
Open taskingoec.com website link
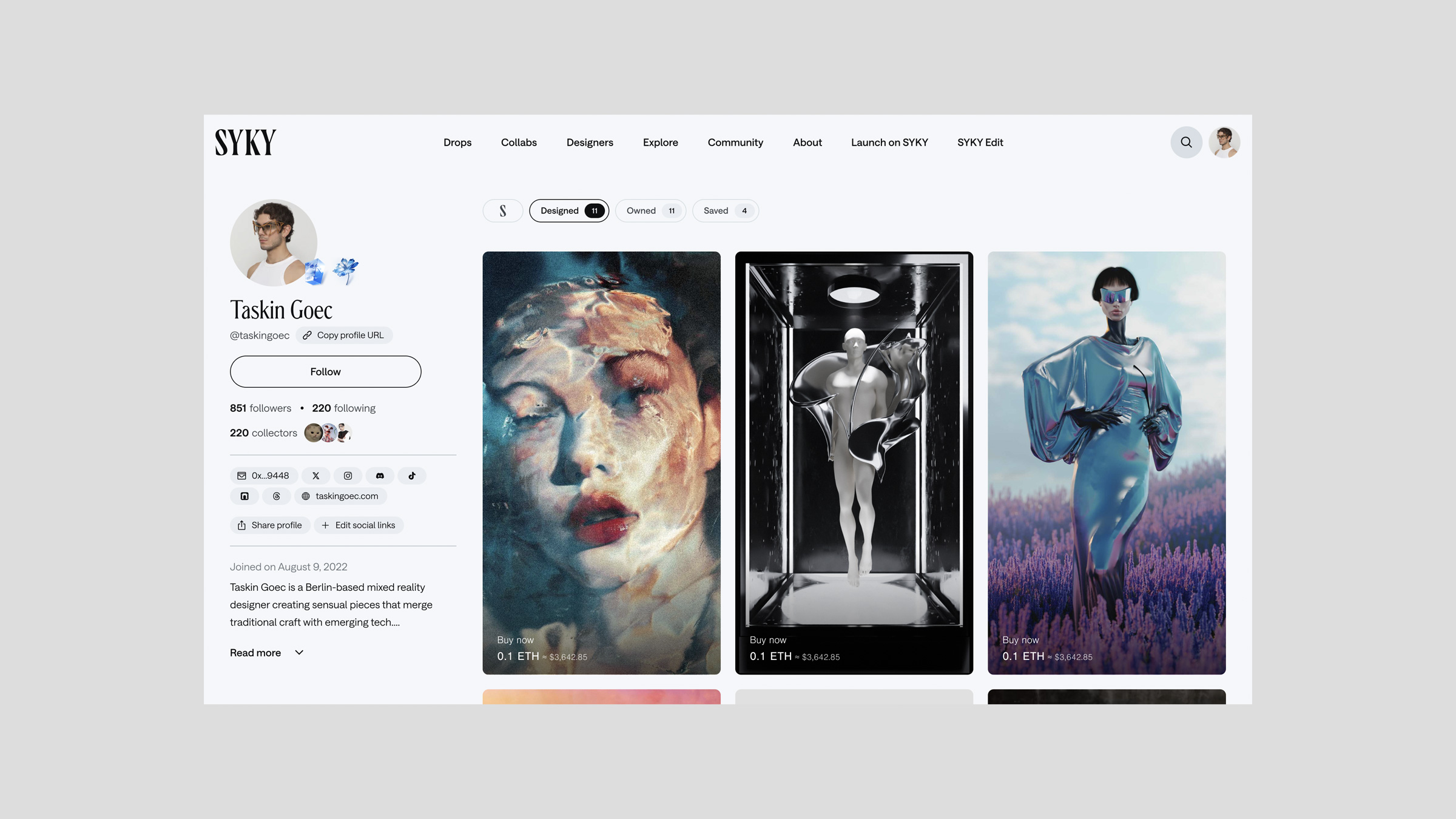[340, 496]
